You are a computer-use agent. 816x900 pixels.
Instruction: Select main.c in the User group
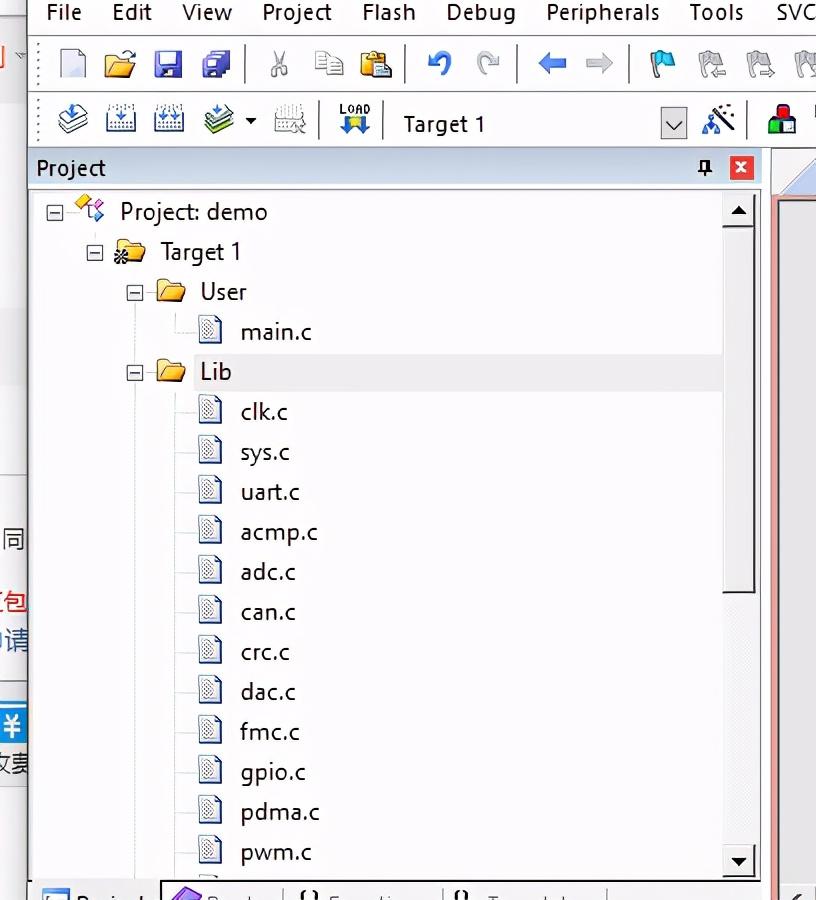276,332
